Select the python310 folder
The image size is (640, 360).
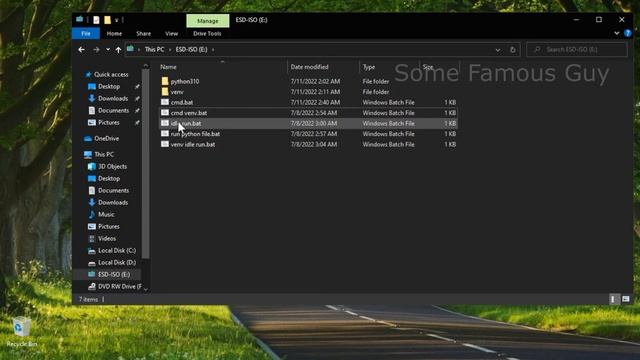click(184, 81)
